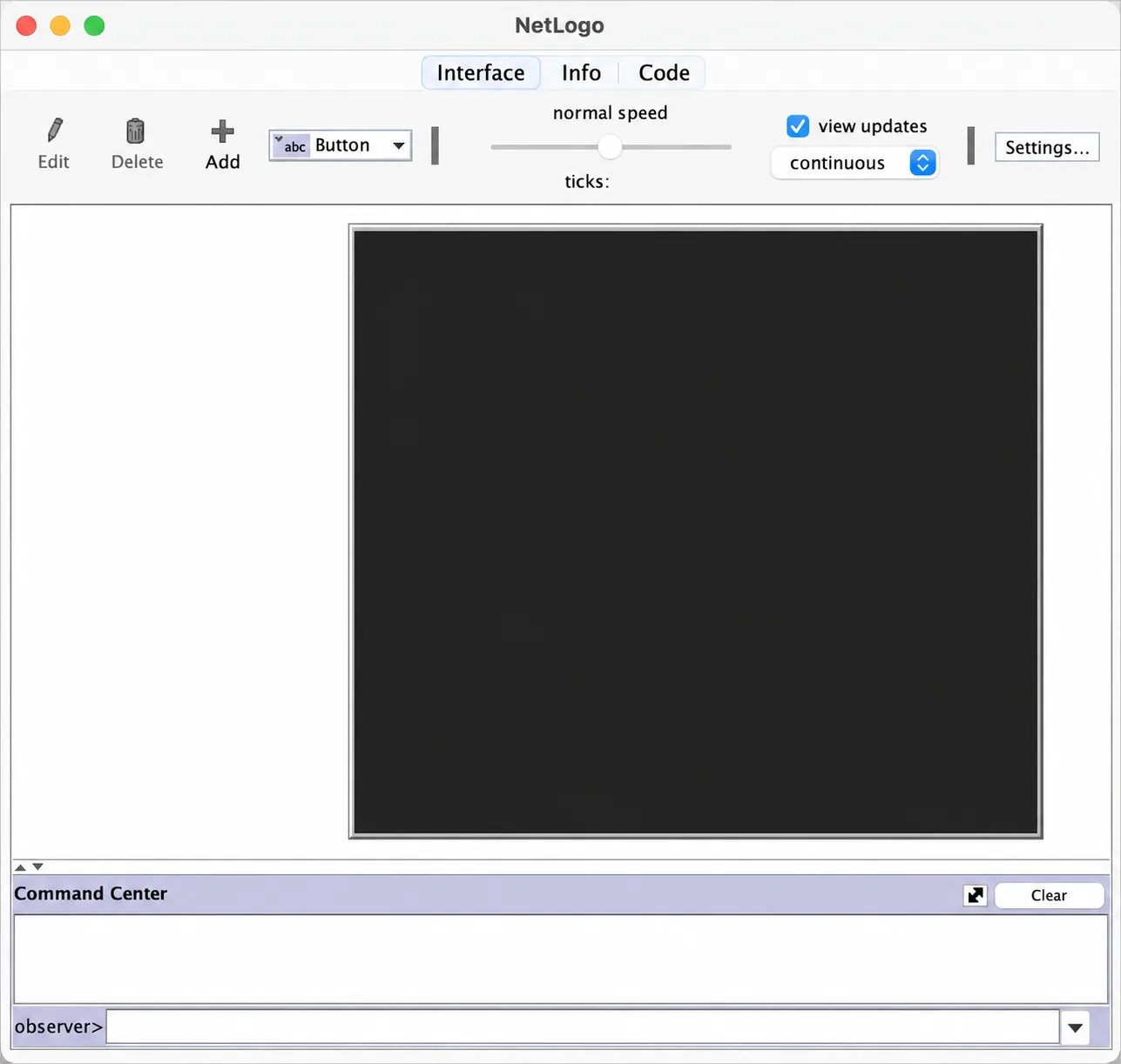Click the observer> agent prompt label
The image size is (1121, 1064).
click(58, 1027)
